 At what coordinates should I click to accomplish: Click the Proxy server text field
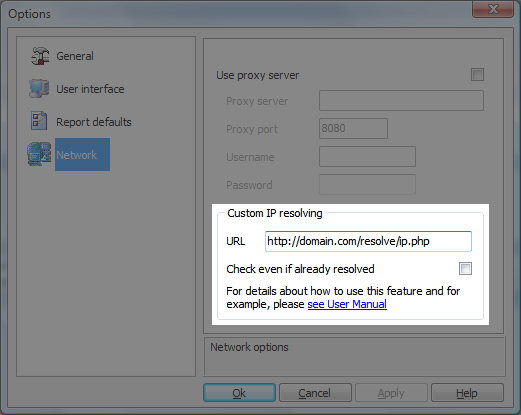(x=401, y=100)
